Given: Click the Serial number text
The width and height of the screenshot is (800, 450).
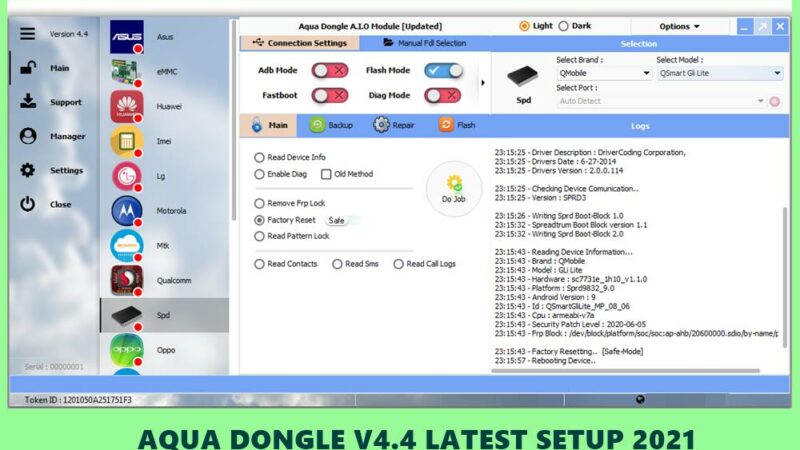Looking at the screenshot, I should pos(54,367).
